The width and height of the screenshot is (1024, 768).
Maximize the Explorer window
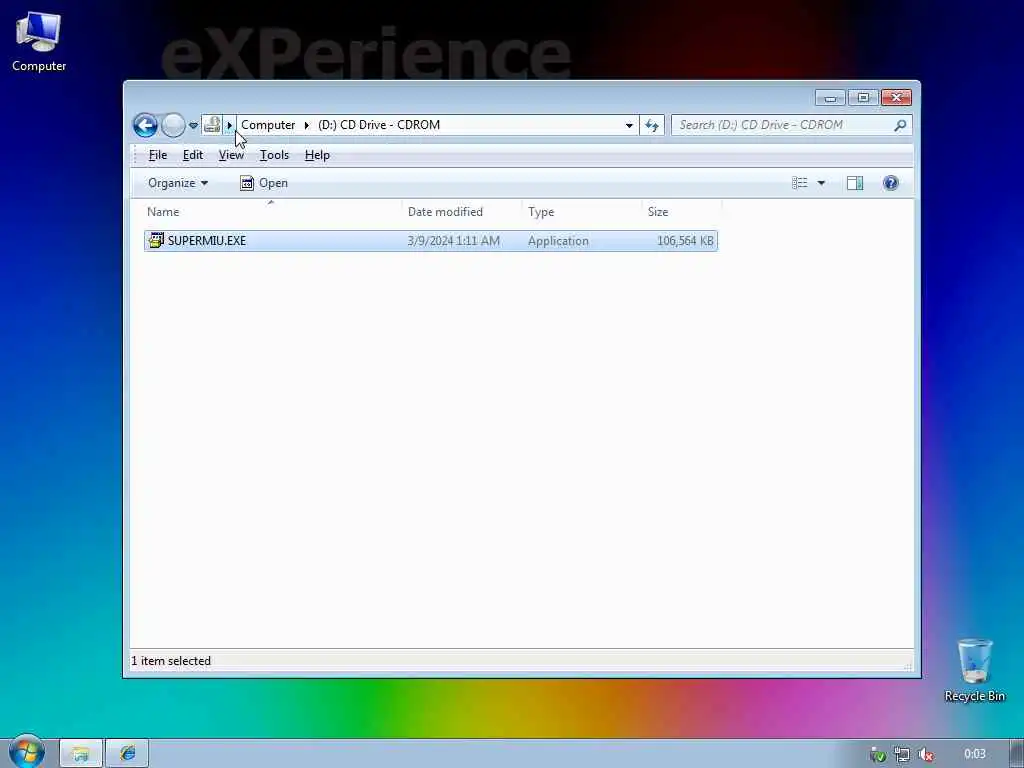coord(863,98)
